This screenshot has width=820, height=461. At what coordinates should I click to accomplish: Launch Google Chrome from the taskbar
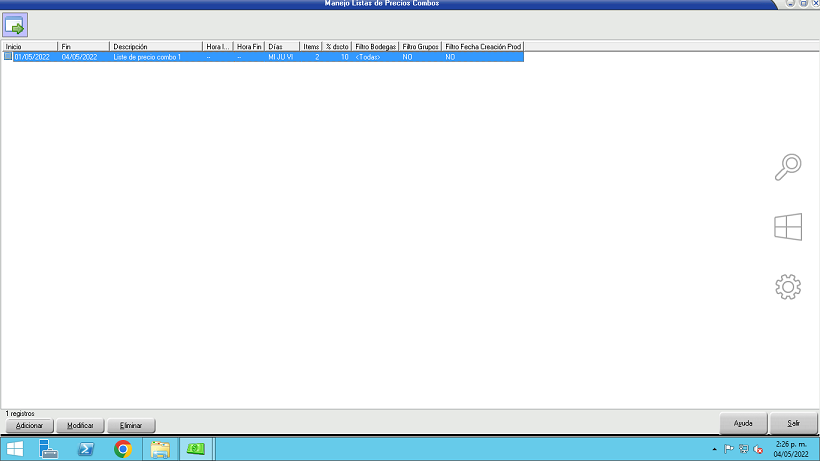click(x=122, y=449)
